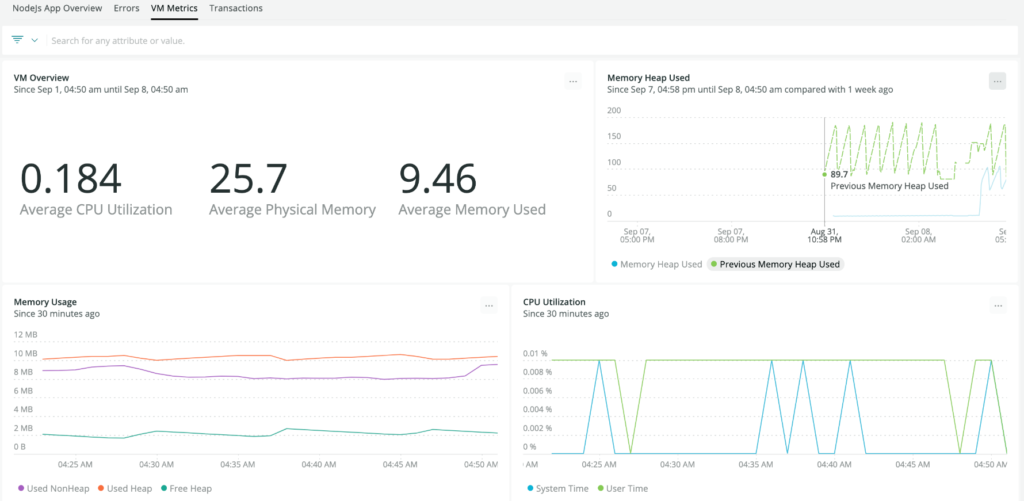Click the Memory Usage widget title
The image size is (1024, 501).
(x=45, y=302)
